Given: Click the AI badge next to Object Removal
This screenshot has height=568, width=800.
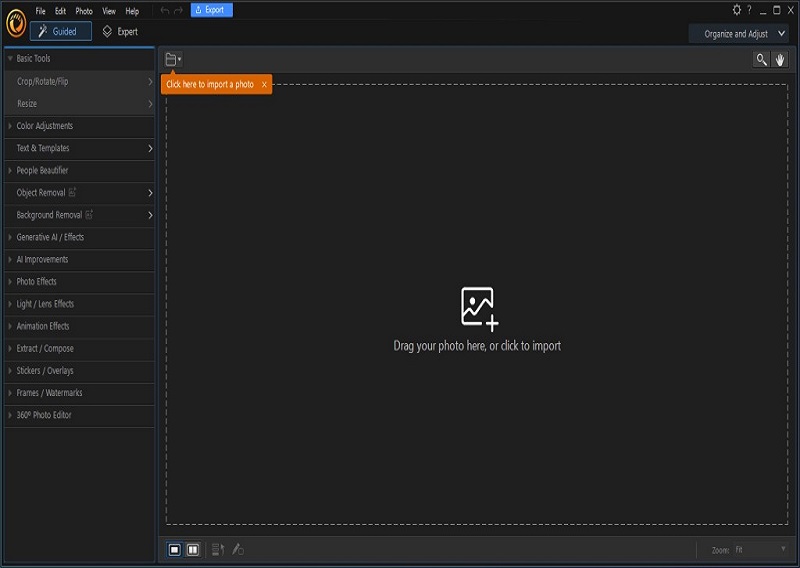Looking at the screenshot, I should coord(72,192).
